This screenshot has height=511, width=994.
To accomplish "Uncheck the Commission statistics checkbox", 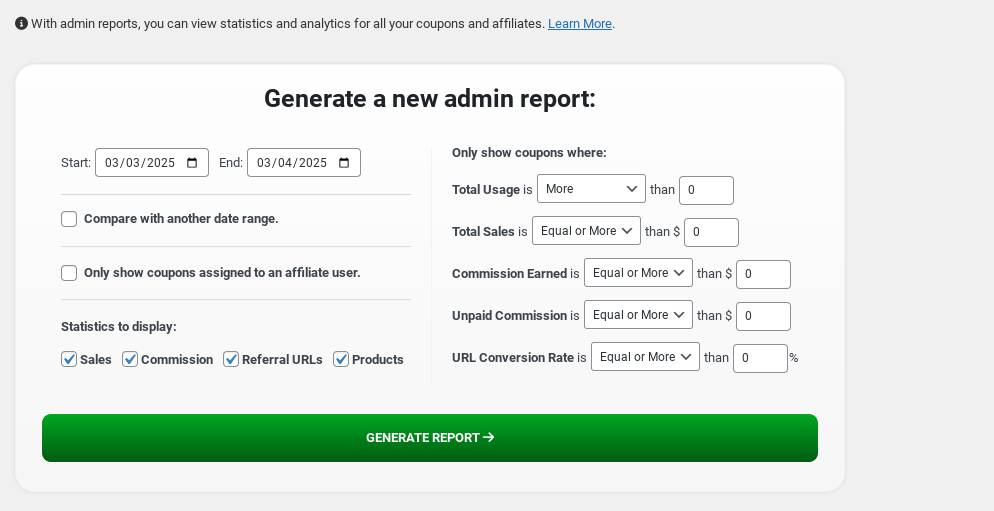I will [130, 359].
